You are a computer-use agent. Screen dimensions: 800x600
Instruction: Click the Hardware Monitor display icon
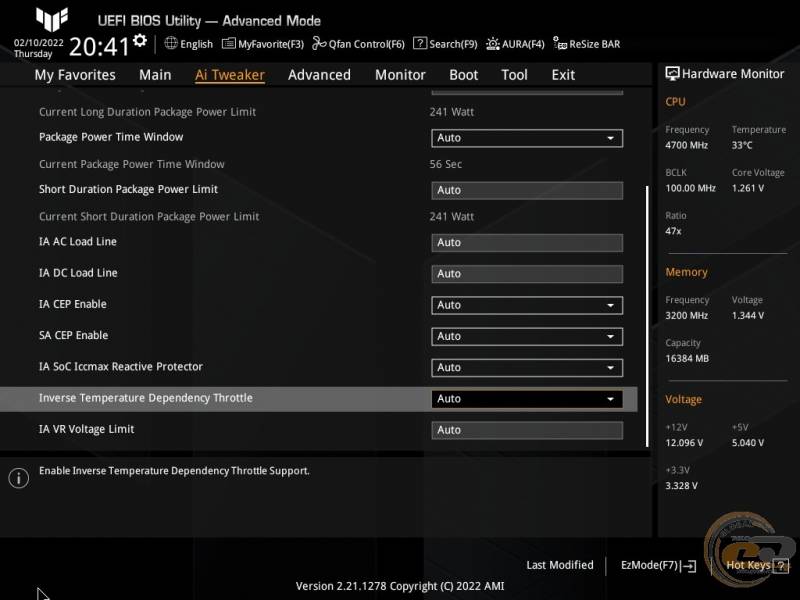pos(672,74)
